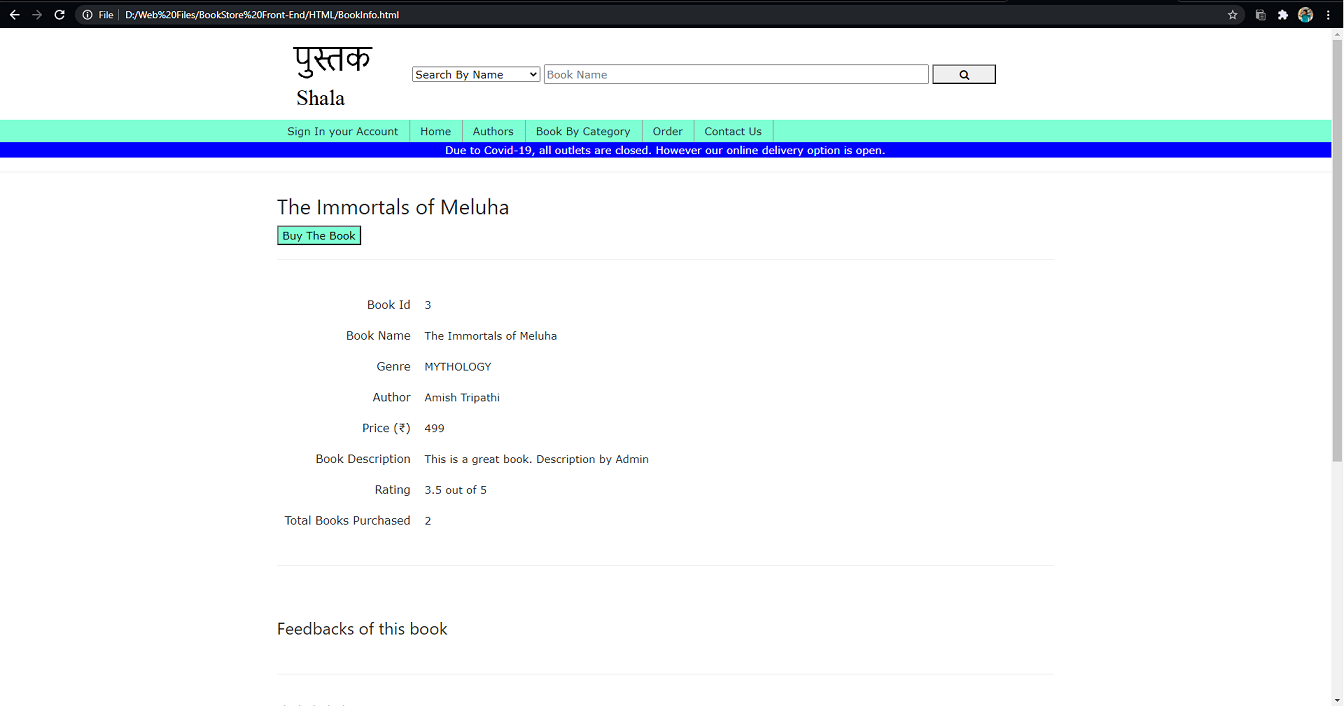
Task: Click the bookmark star in the address bar
Action: pos(1232,14)
